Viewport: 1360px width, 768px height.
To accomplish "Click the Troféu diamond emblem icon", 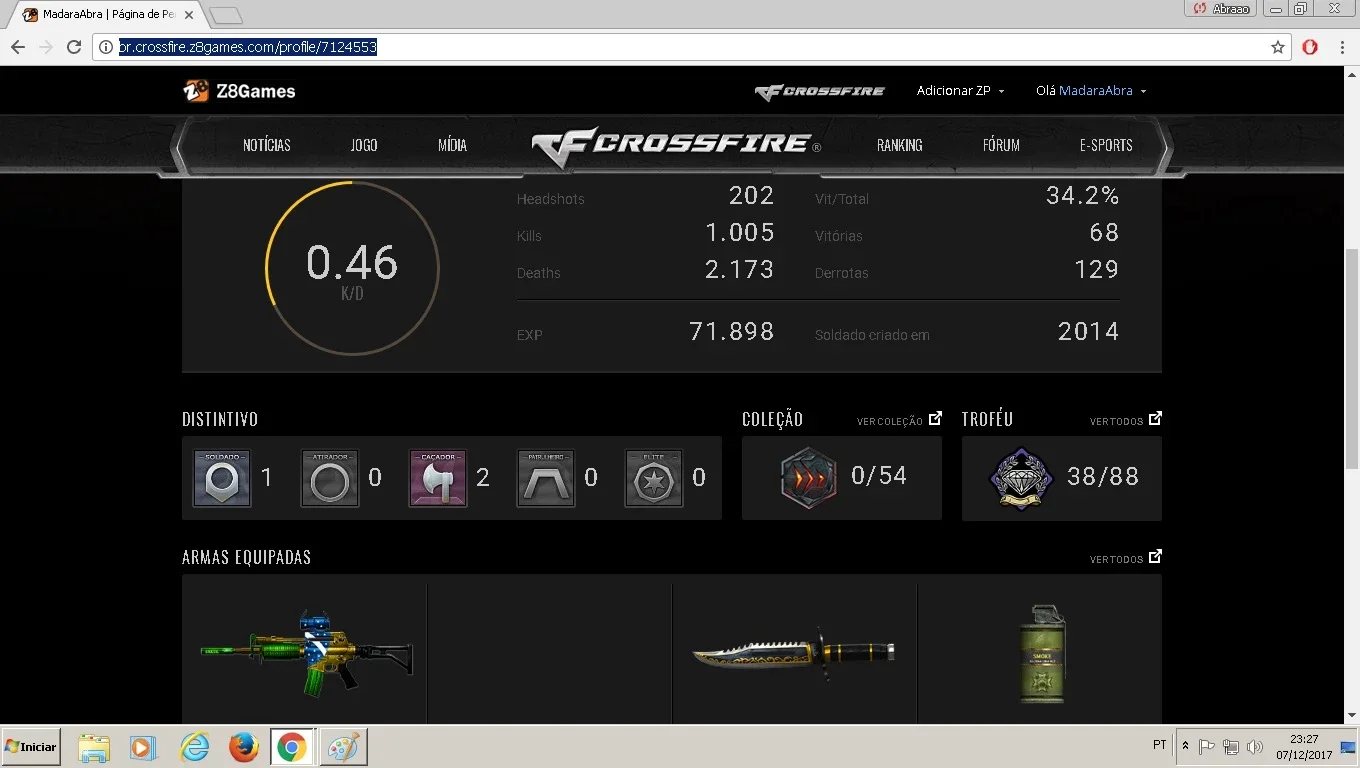I will coord(1021,478).
